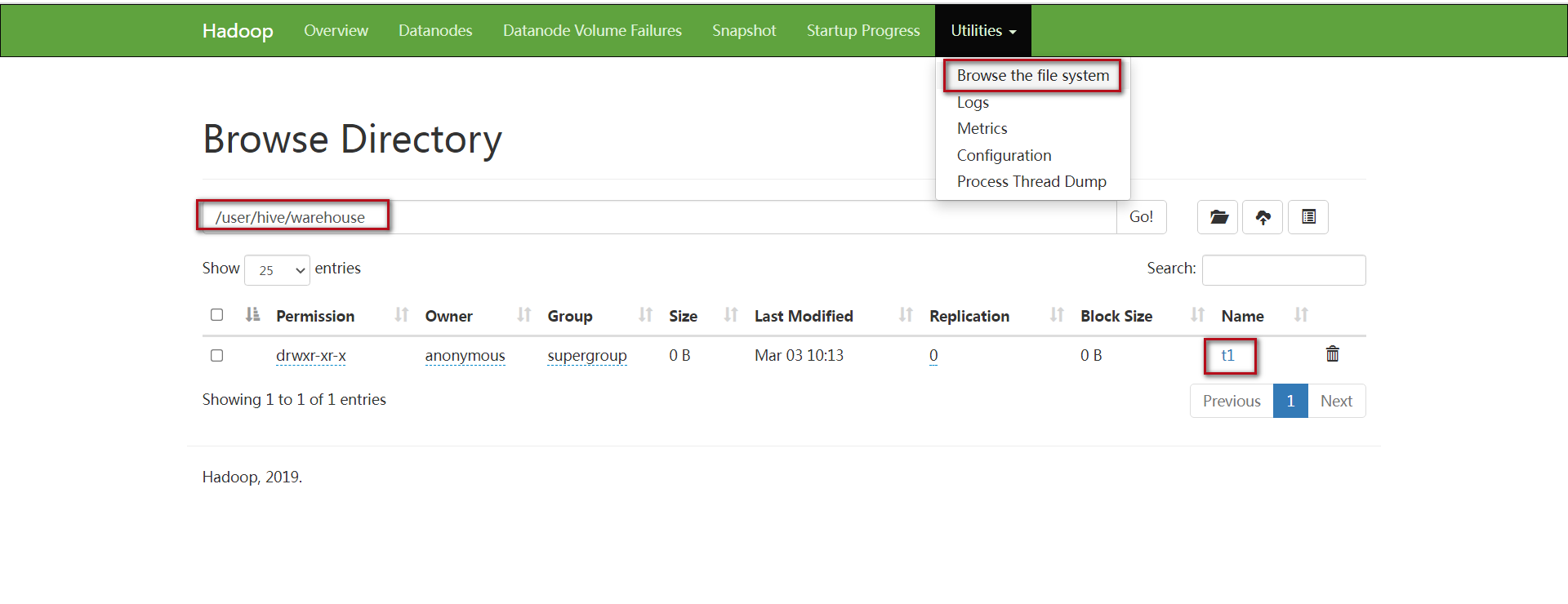
Task: Sort by Name column arrows
Action: click(x=1301, y=315)
